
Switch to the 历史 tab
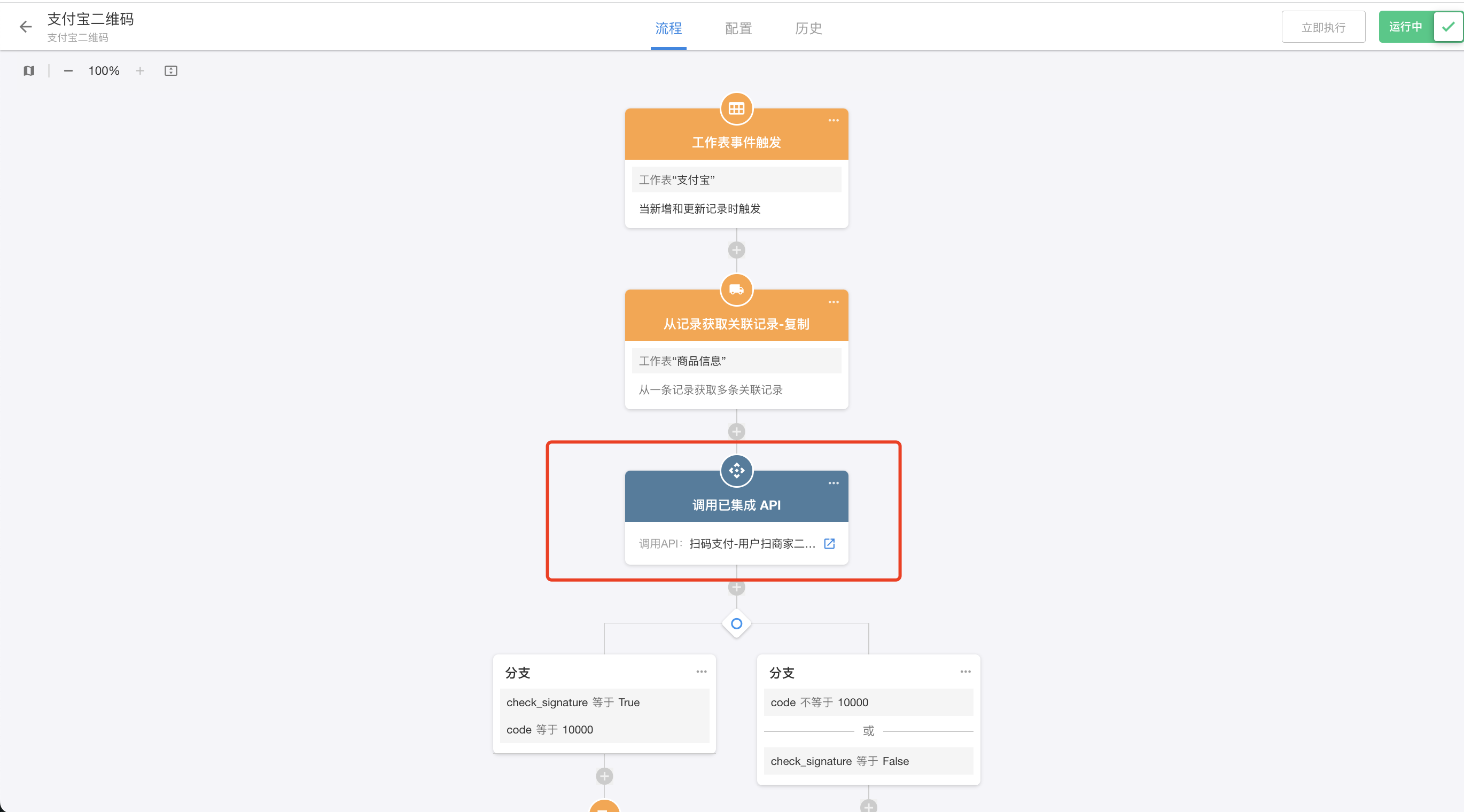click(x=808, y=28)
